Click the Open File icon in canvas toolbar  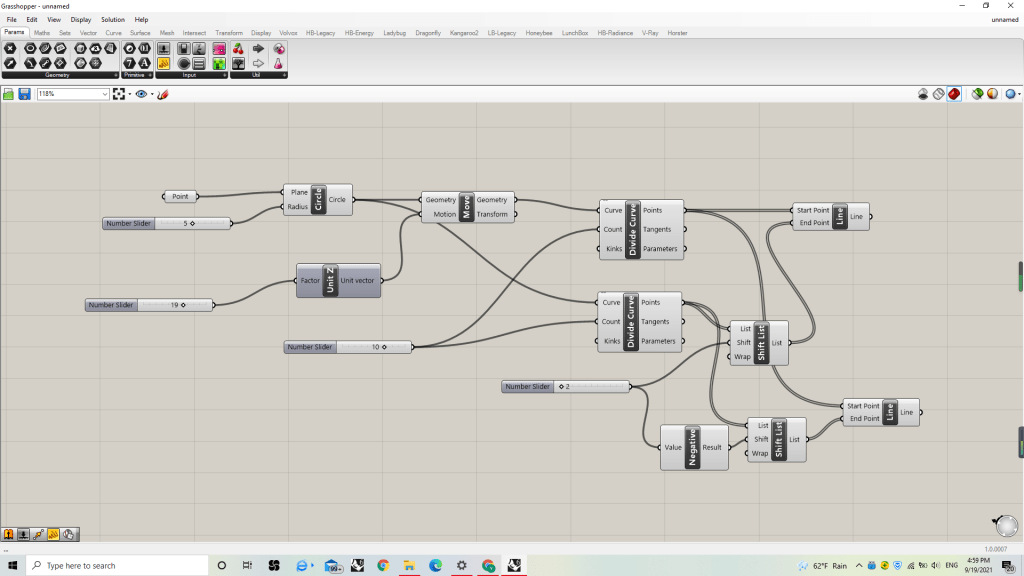tap(9, 94)
